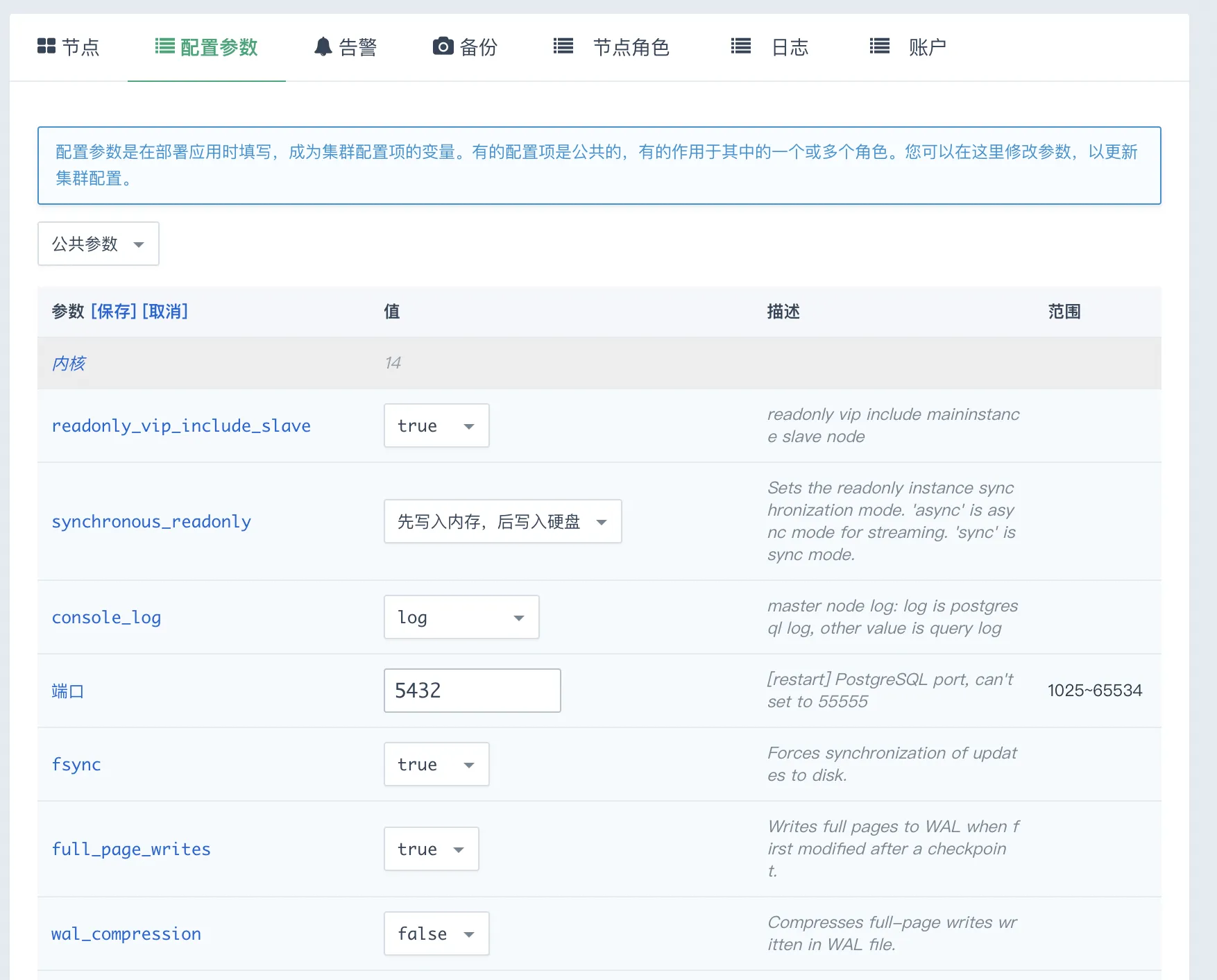Click the 描述 column header
The image size is (1217, 980).
click(783, 312)
